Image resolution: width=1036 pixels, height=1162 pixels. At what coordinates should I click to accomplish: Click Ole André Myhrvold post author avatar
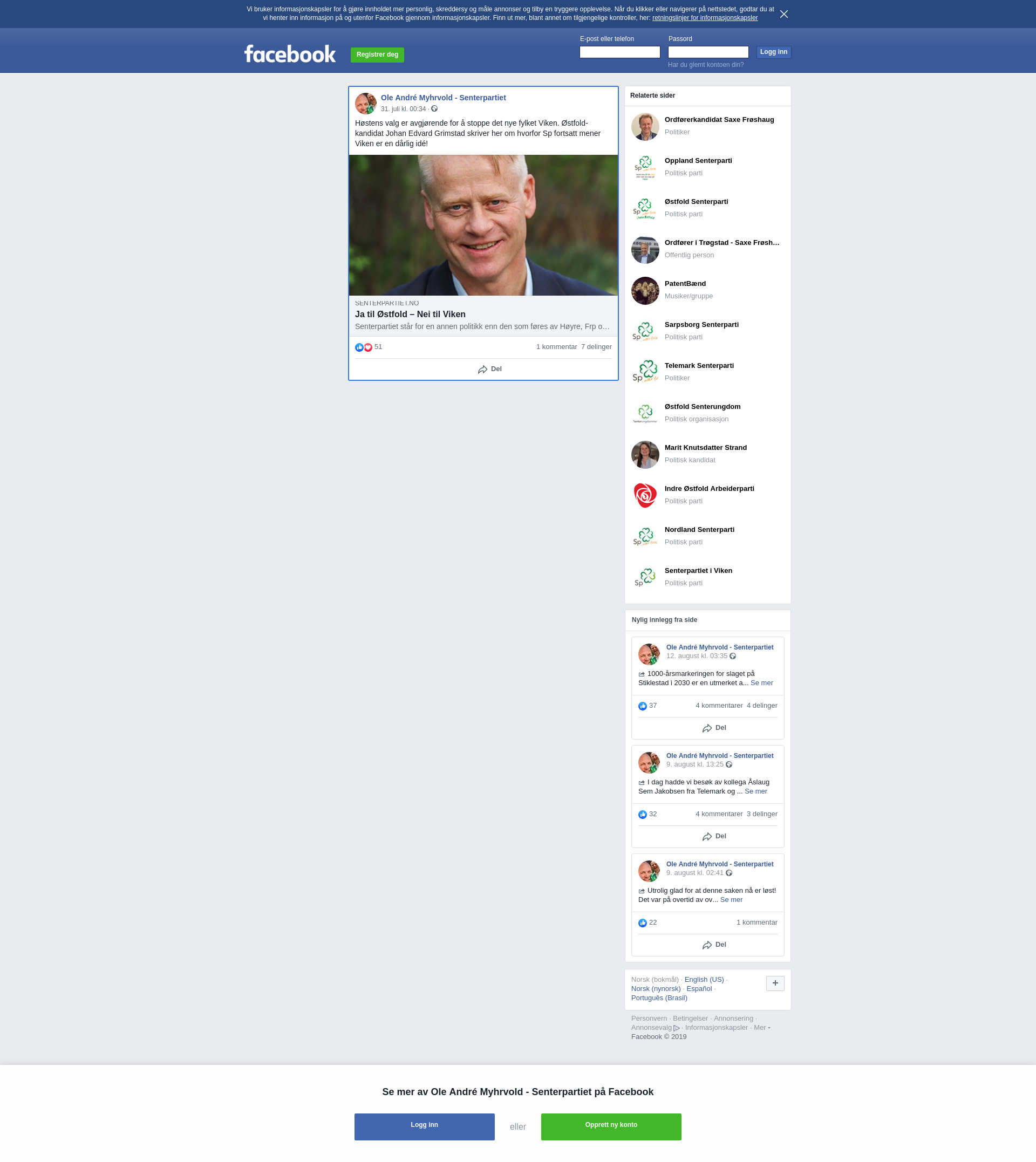click(x=365, y=103)
